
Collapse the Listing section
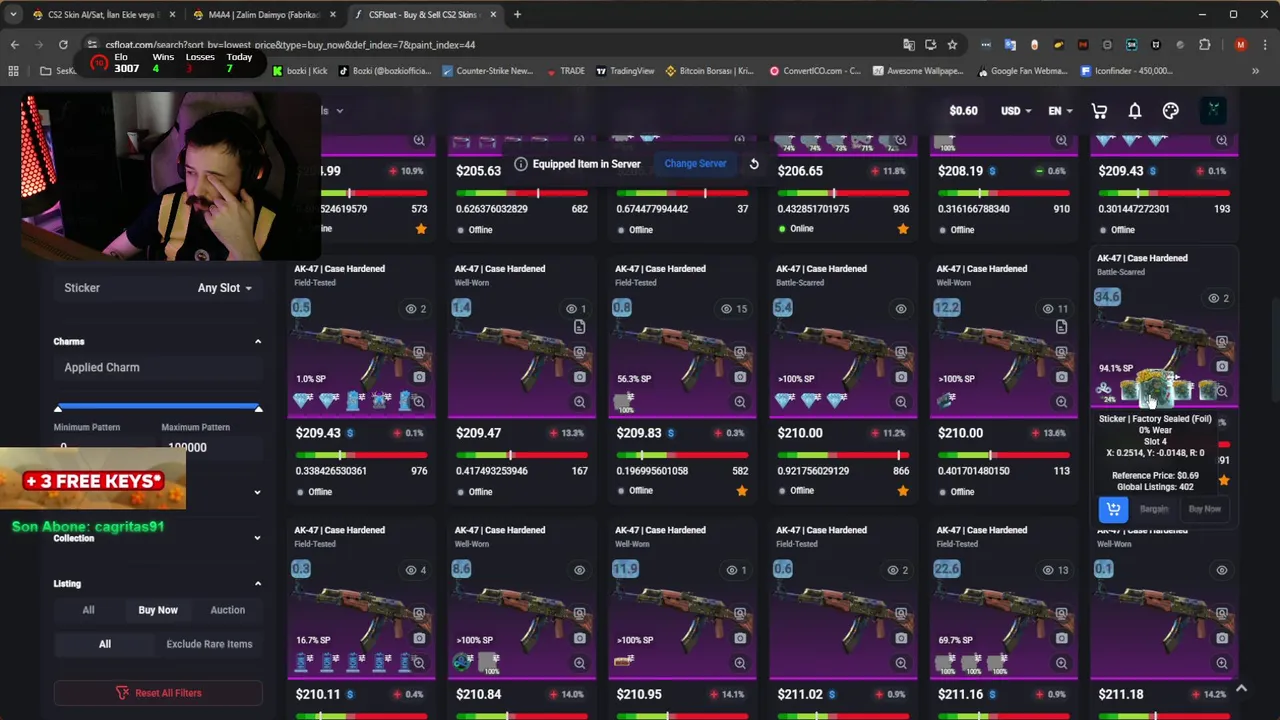[x=258, y=584]
